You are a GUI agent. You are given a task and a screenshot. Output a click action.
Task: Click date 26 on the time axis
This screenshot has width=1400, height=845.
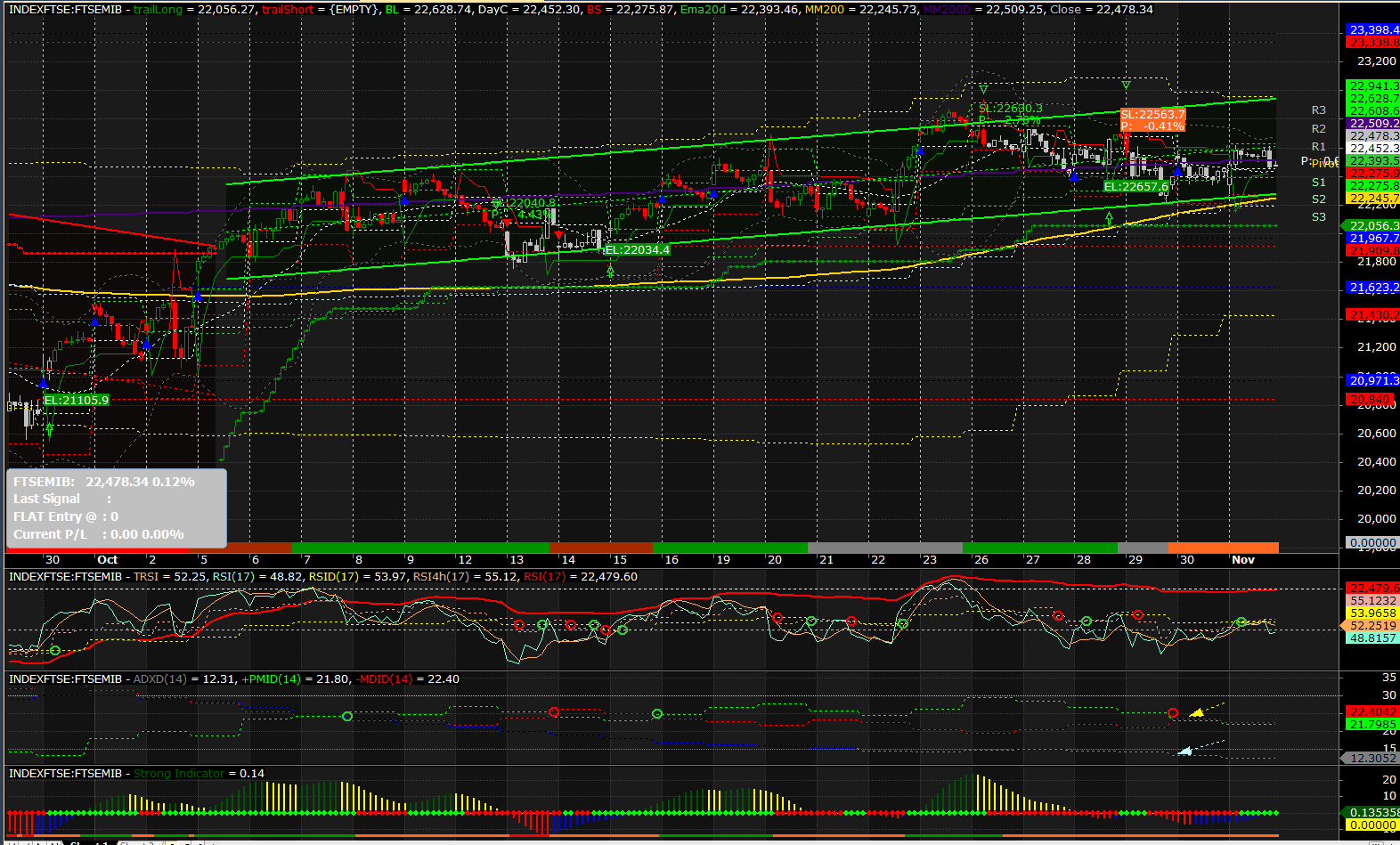point(981,559)
